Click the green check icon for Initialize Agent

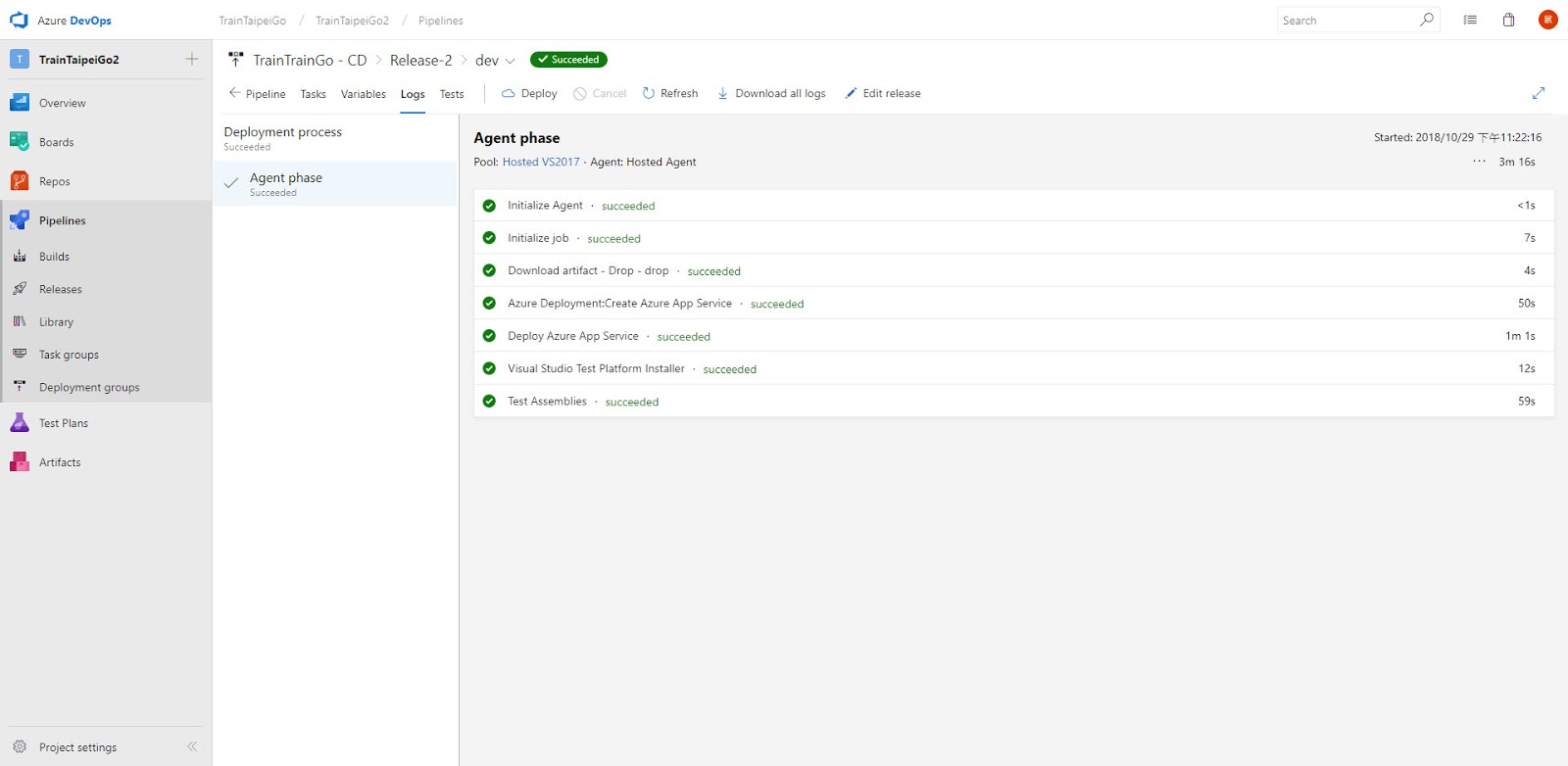(x=489, y=206)
